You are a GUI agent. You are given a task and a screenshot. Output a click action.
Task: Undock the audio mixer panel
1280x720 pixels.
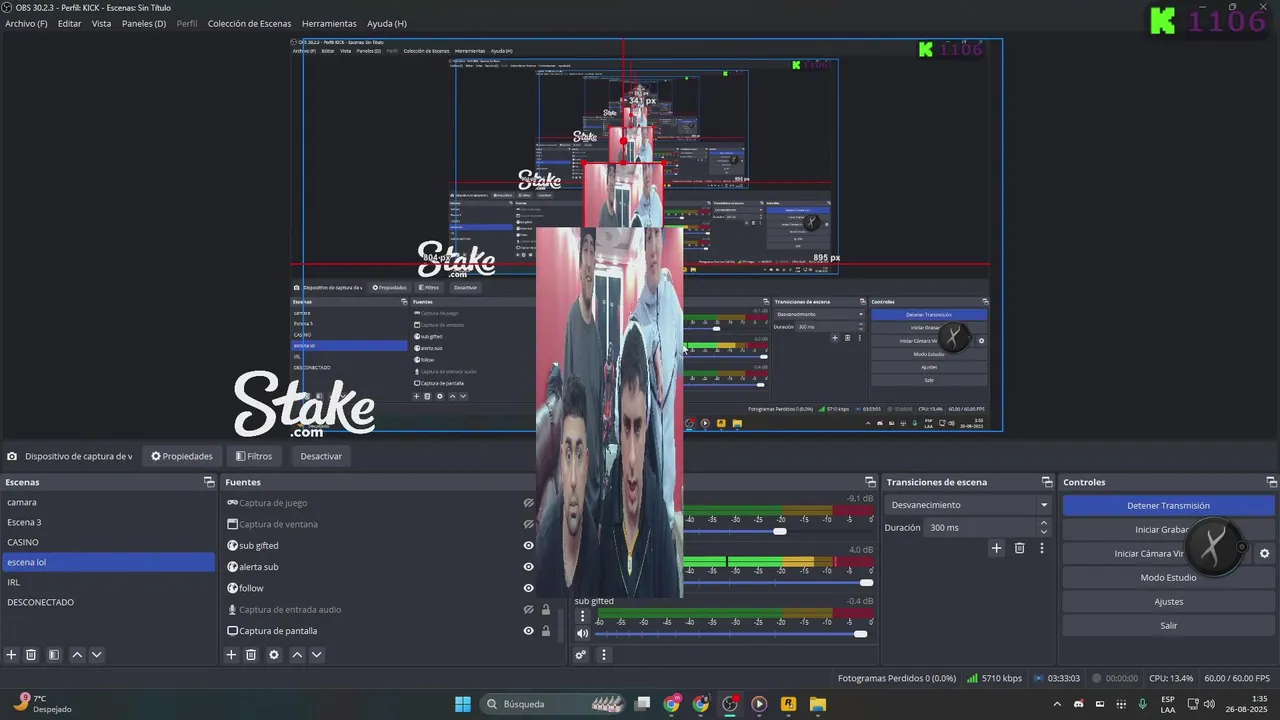869,482
